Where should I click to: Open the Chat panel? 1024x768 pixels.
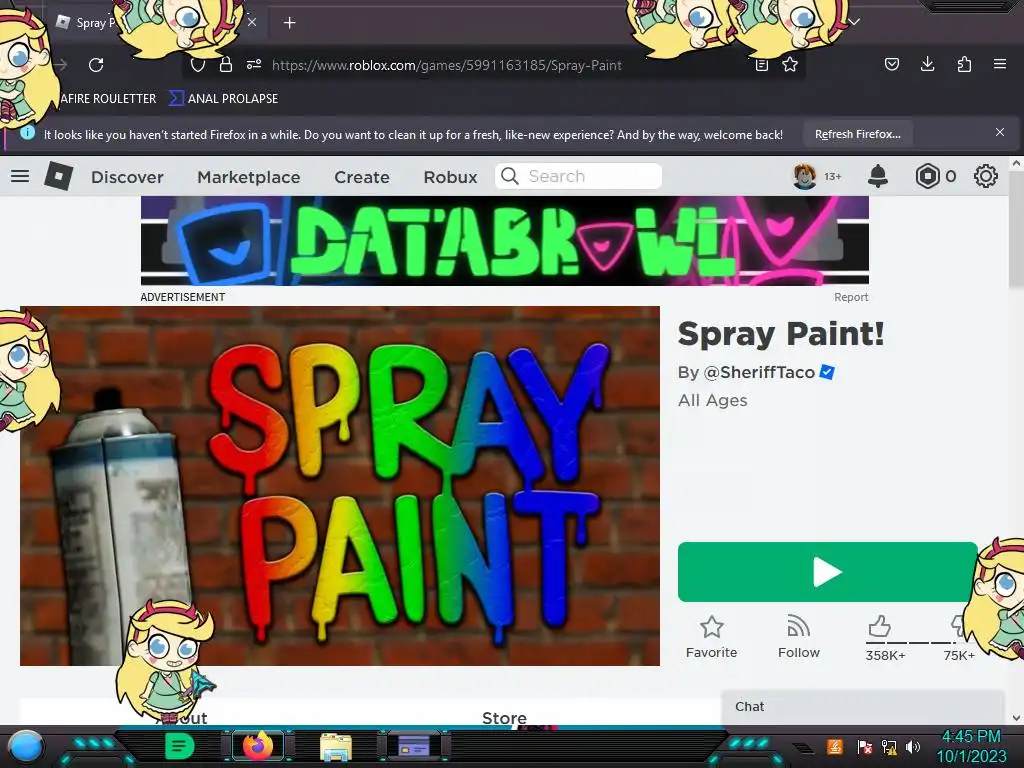pyautogui.click(x=862, y=707)
